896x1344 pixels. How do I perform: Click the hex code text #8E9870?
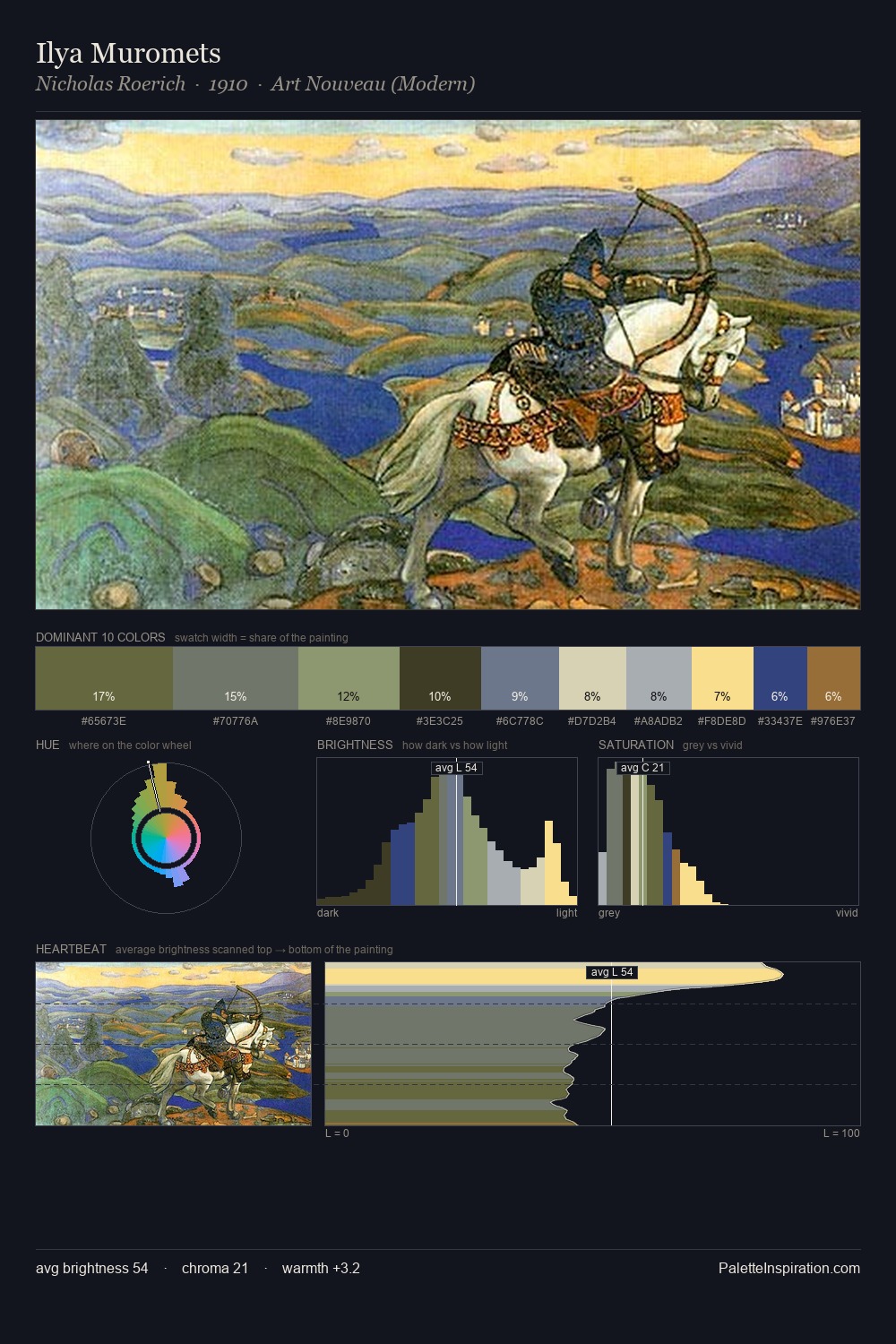(349, 721)
